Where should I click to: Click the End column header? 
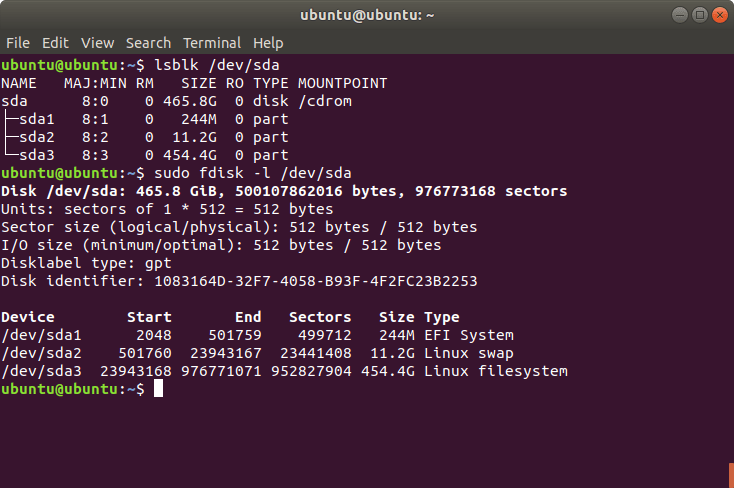pos(248,317)
